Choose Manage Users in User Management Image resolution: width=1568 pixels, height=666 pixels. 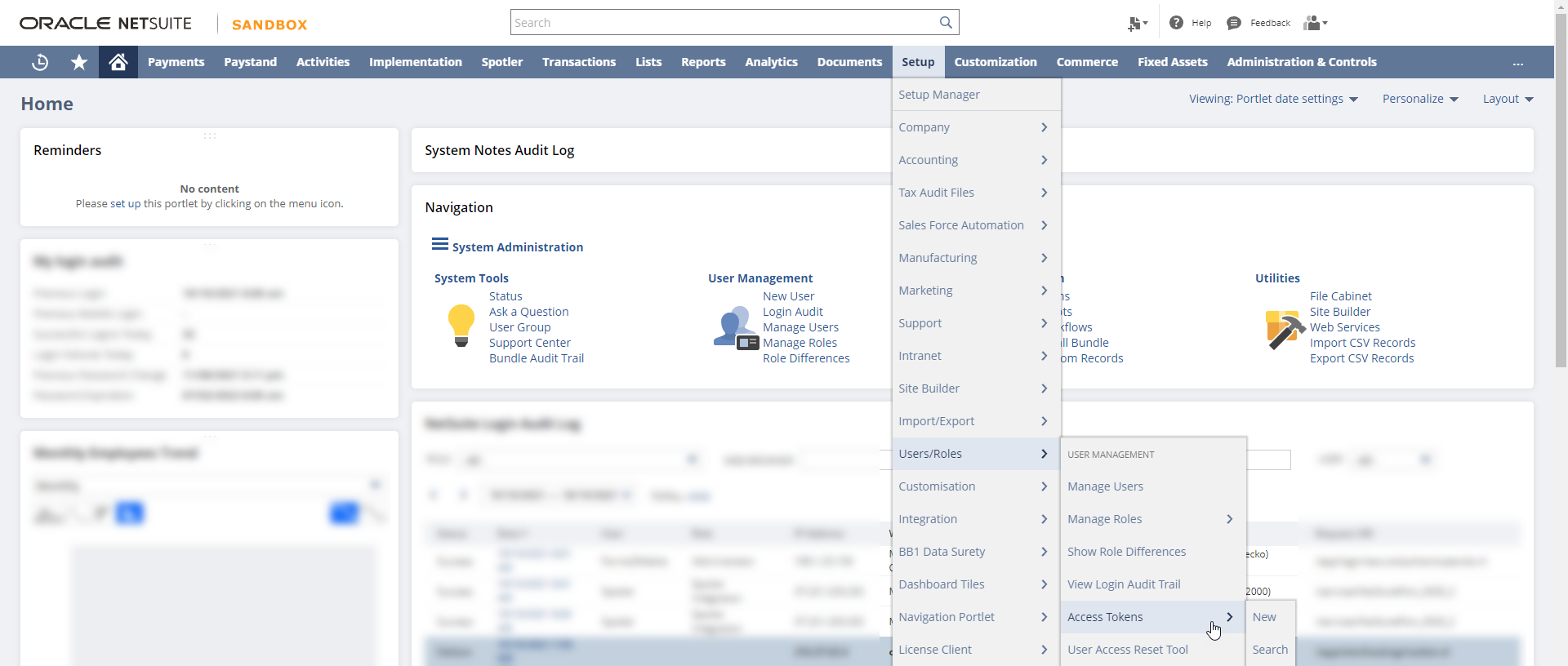[1153, 486]
